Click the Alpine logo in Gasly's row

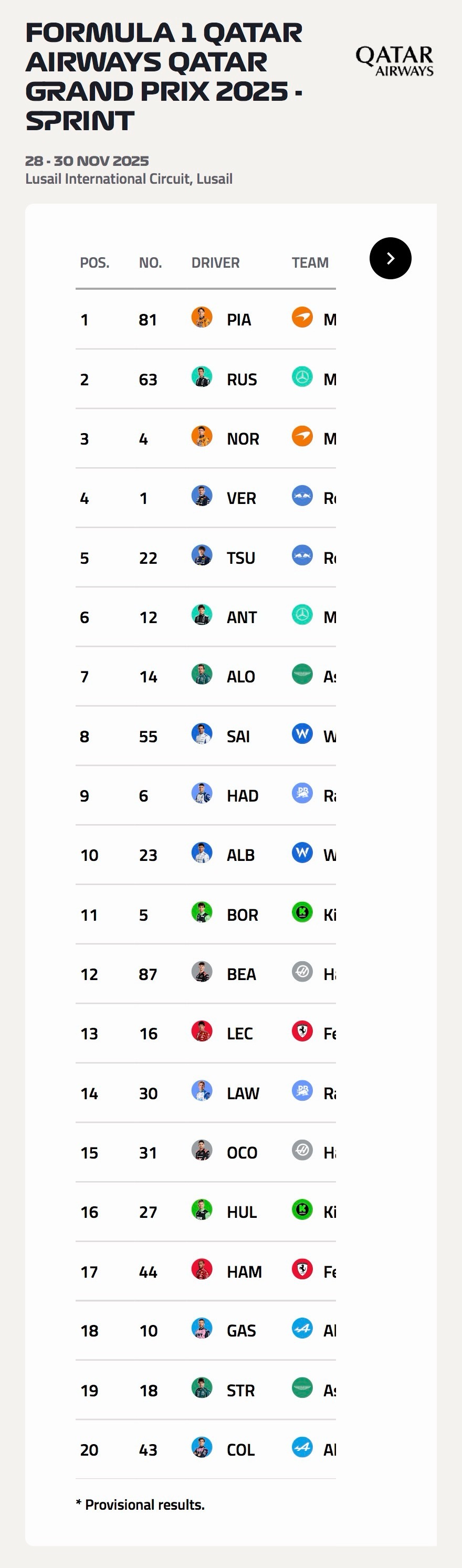pos(302,1329)
